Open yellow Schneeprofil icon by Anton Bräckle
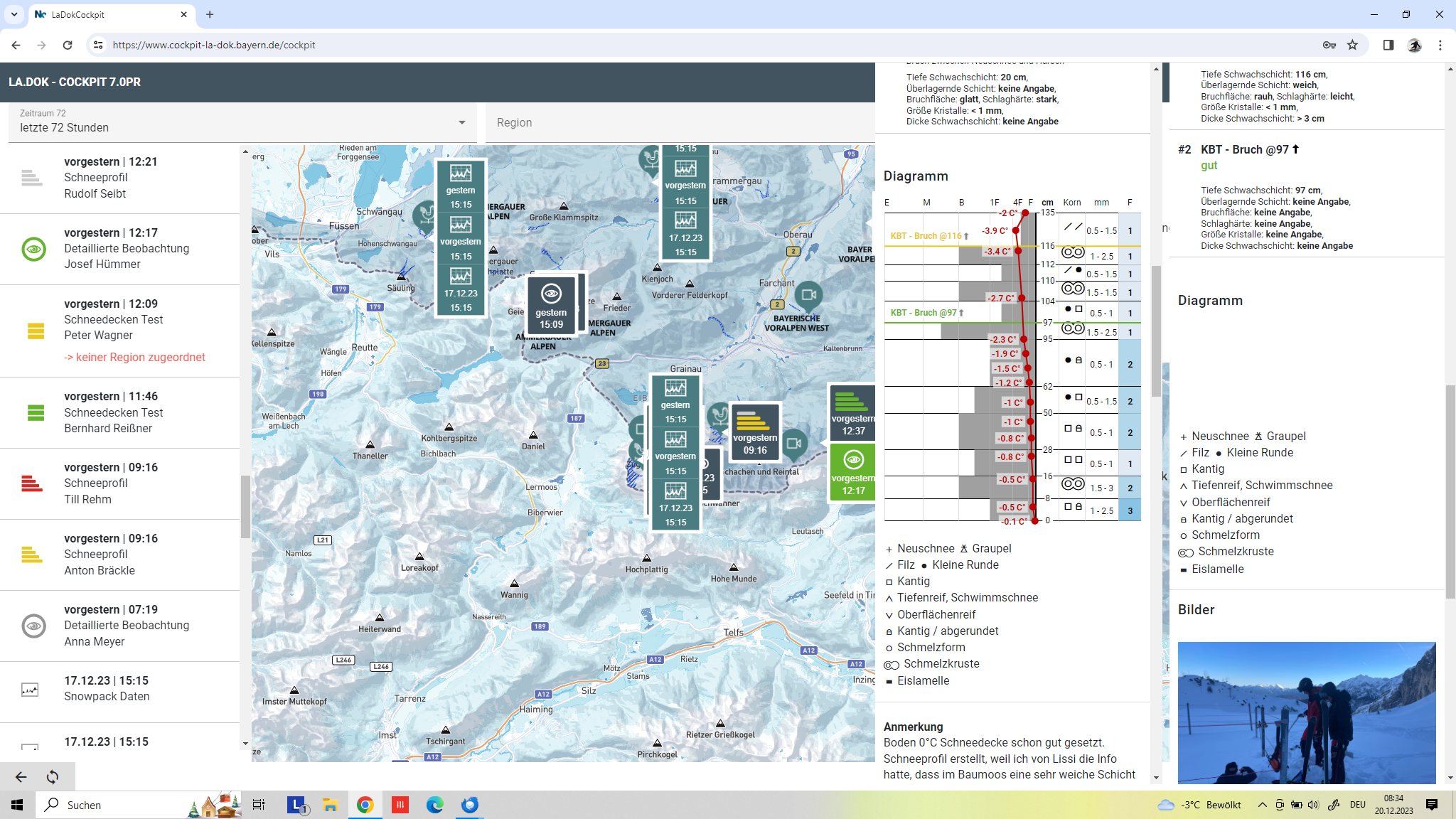This screenshot has width=1456, height=819. click(32, 555)
